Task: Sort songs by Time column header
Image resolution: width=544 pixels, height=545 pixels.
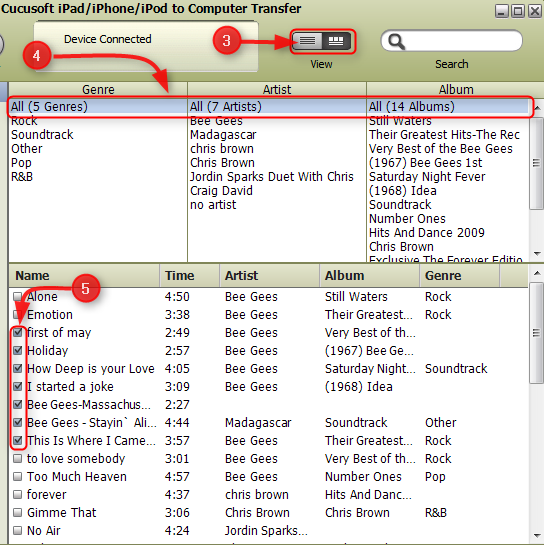Action: (189, 276)
